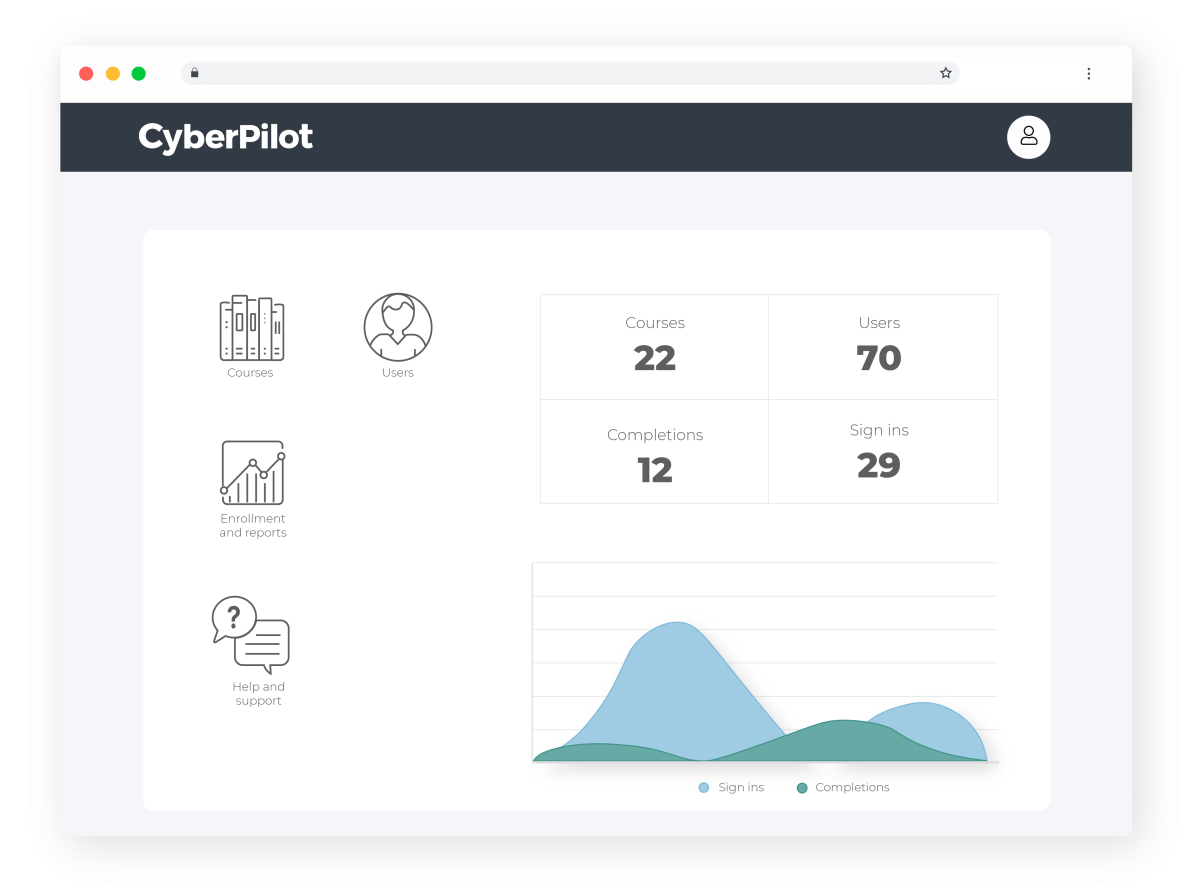1200x891 pixels.
Task: Click the green completions chart area
Action: point(845,742)
